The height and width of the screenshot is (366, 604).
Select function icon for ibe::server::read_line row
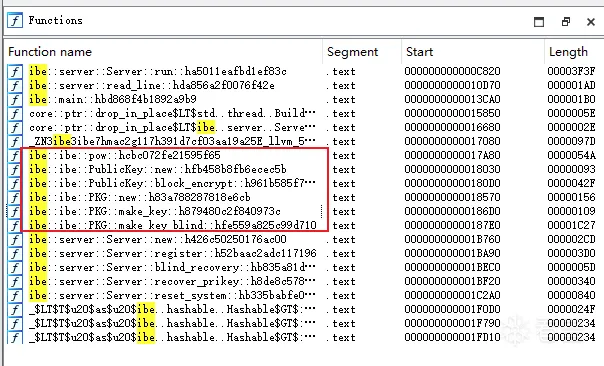click(x=15, y=86)
